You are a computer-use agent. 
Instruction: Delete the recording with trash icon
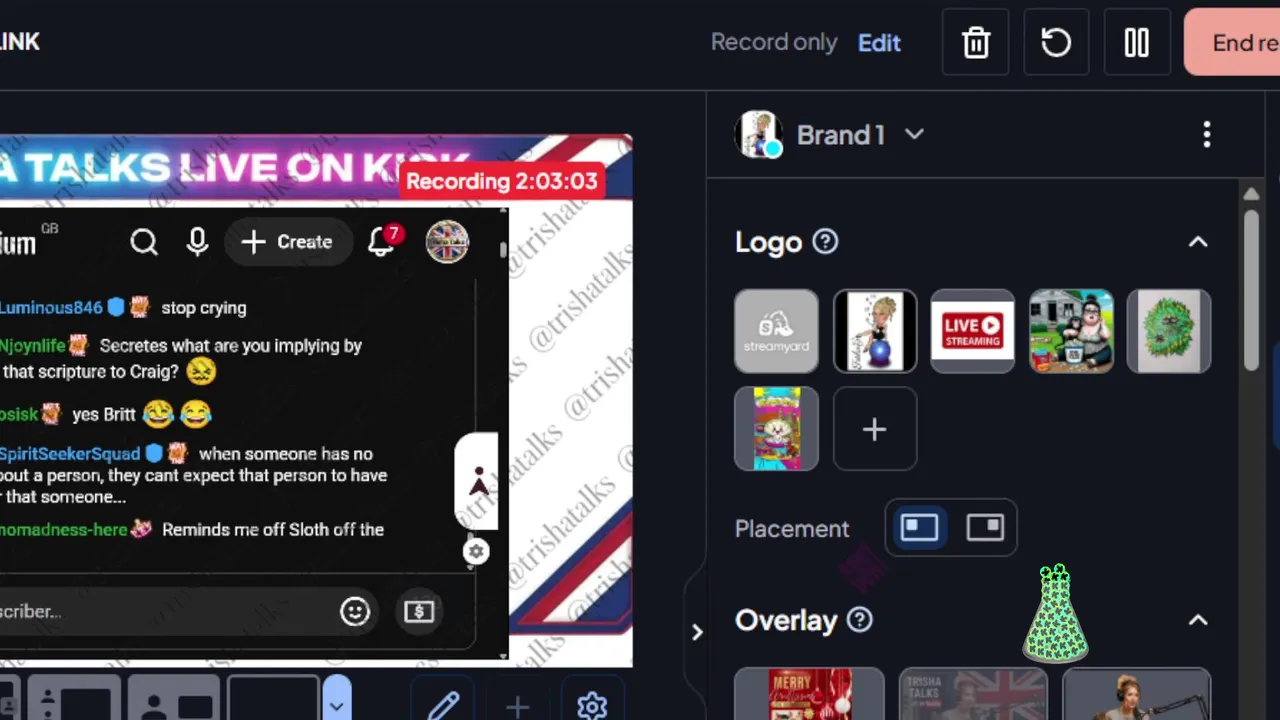975,42
